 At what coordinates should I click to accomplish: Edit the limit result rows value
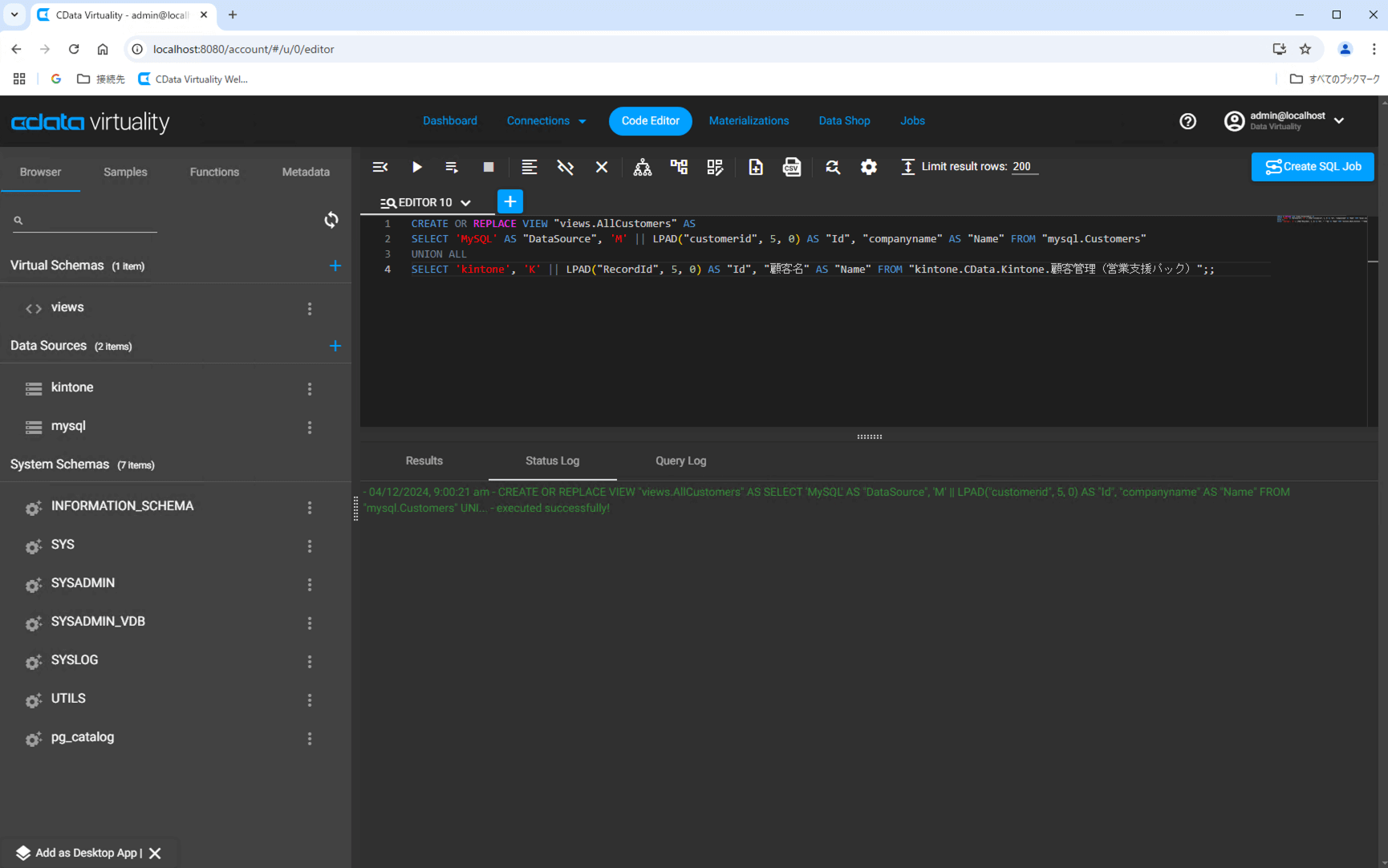point(1025,167)
